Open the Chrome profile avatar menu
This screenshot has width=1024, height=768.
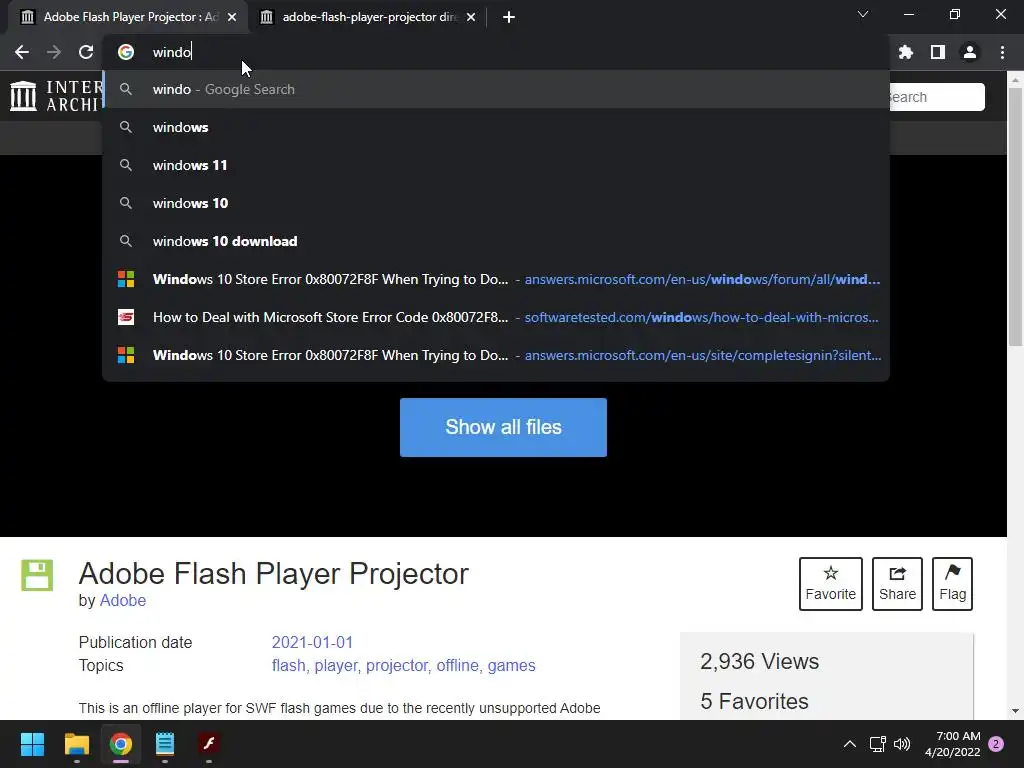970,52
